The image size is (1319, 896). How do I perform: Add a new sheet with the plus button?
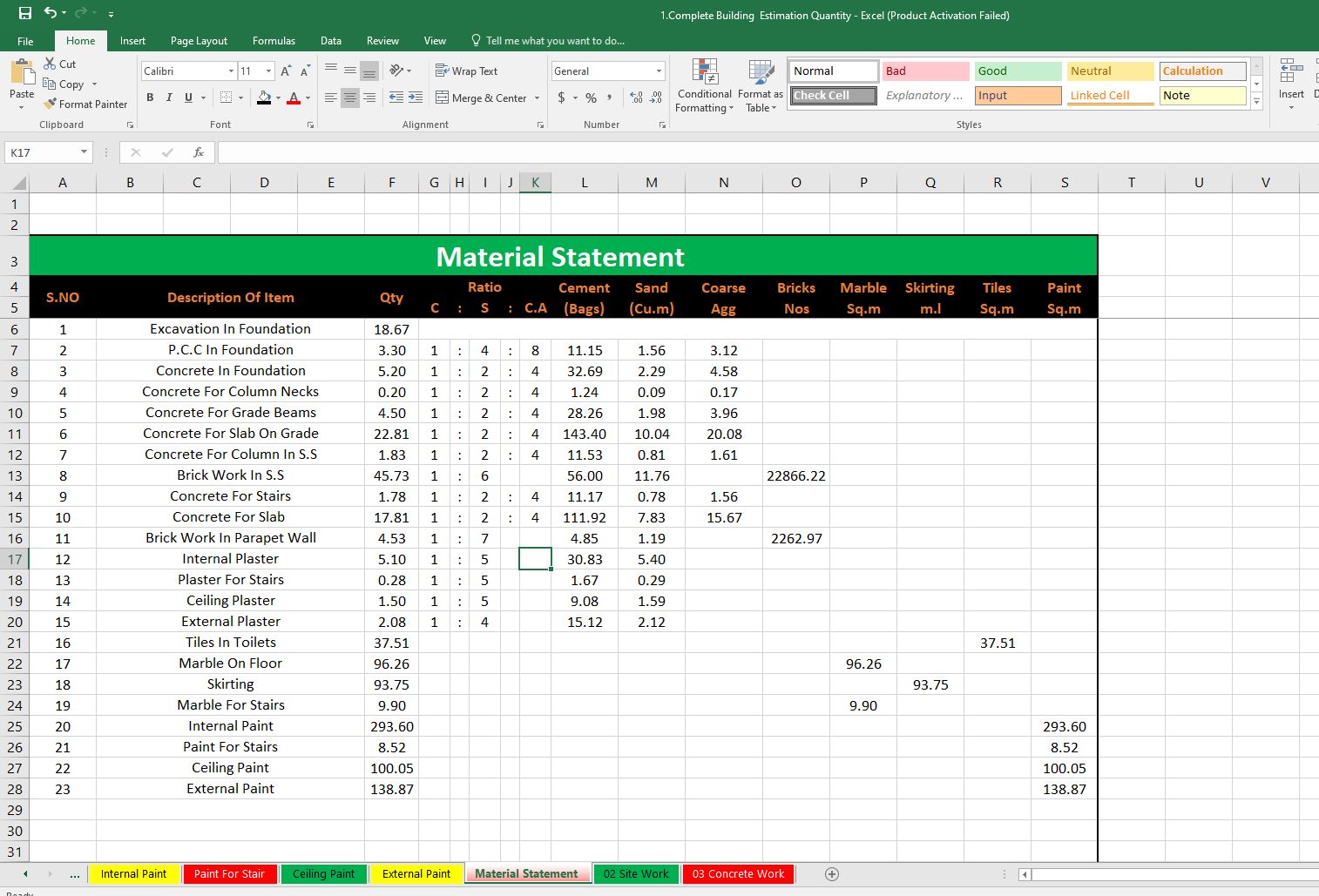pyautogui.click(x=832, y=873)
